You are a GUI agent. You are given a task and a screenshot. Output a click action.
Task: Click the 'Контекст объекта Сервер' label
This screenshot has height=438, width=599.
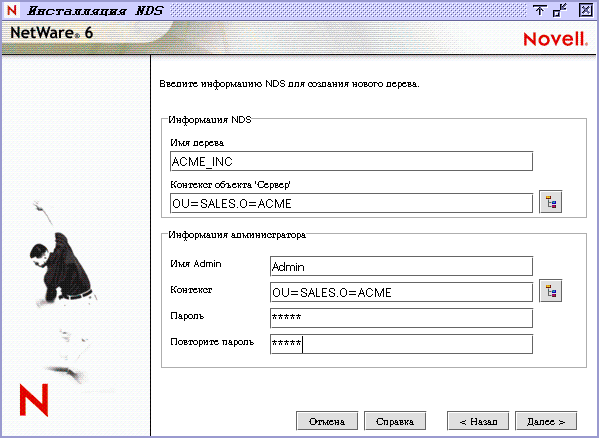pos(230,185)
